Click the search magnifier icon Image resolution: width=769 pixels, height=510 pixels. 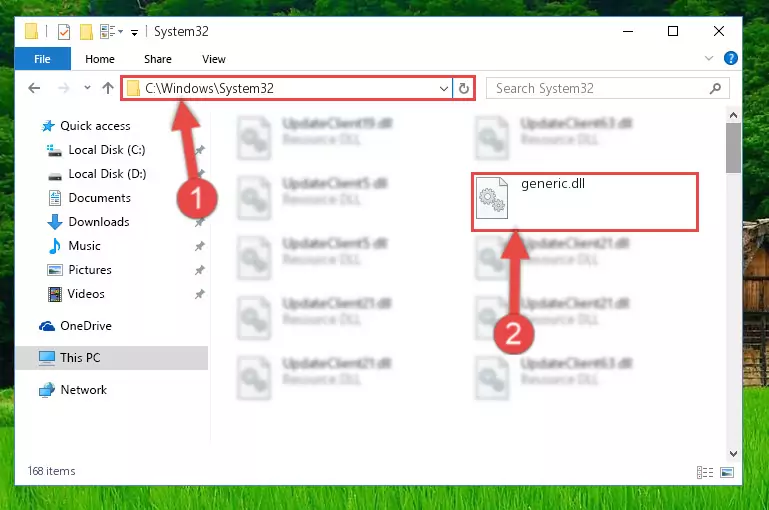pyautogui.click(x=716, y=89)
